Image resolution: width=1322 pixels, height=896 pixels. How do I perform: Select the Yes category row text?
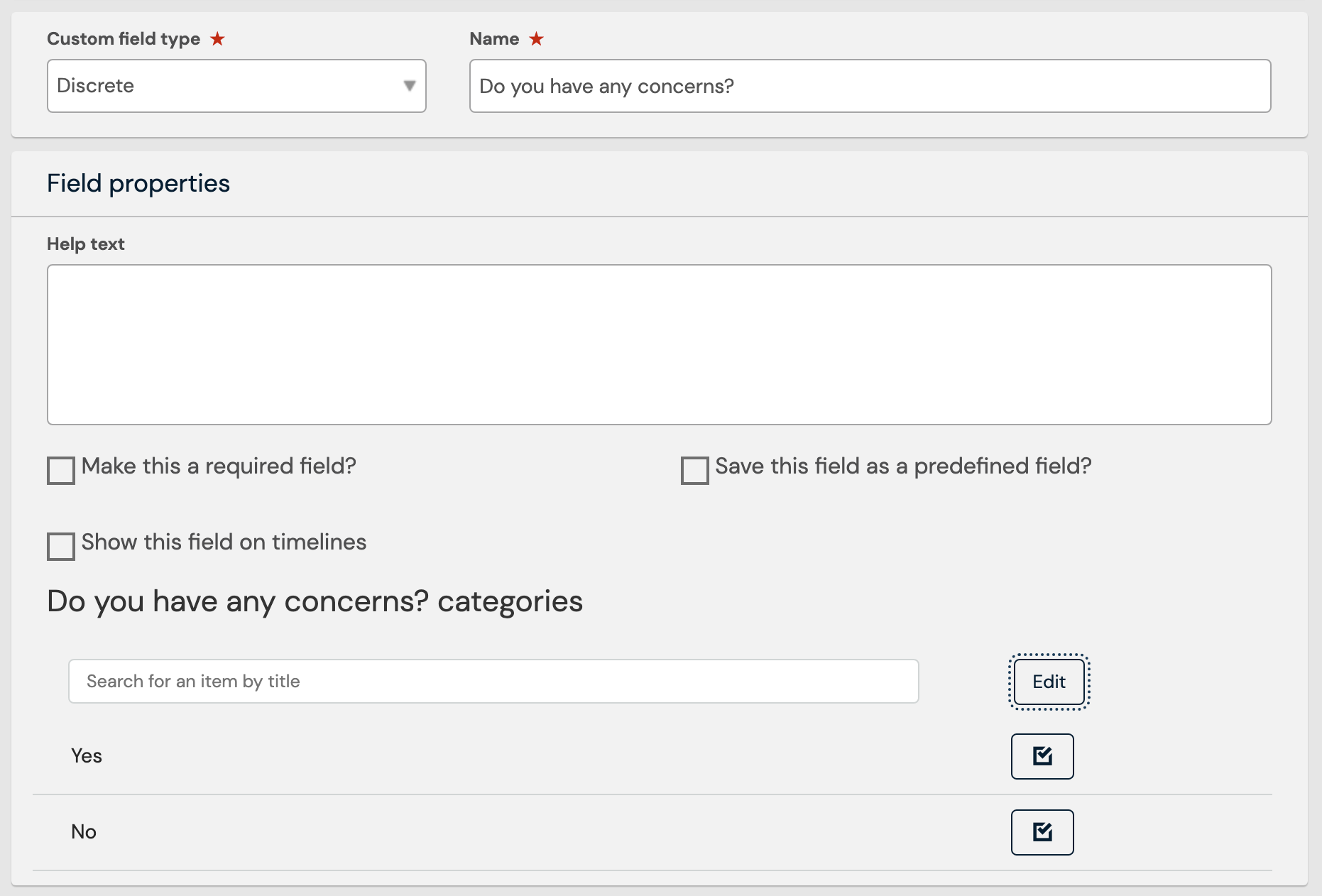87,756
